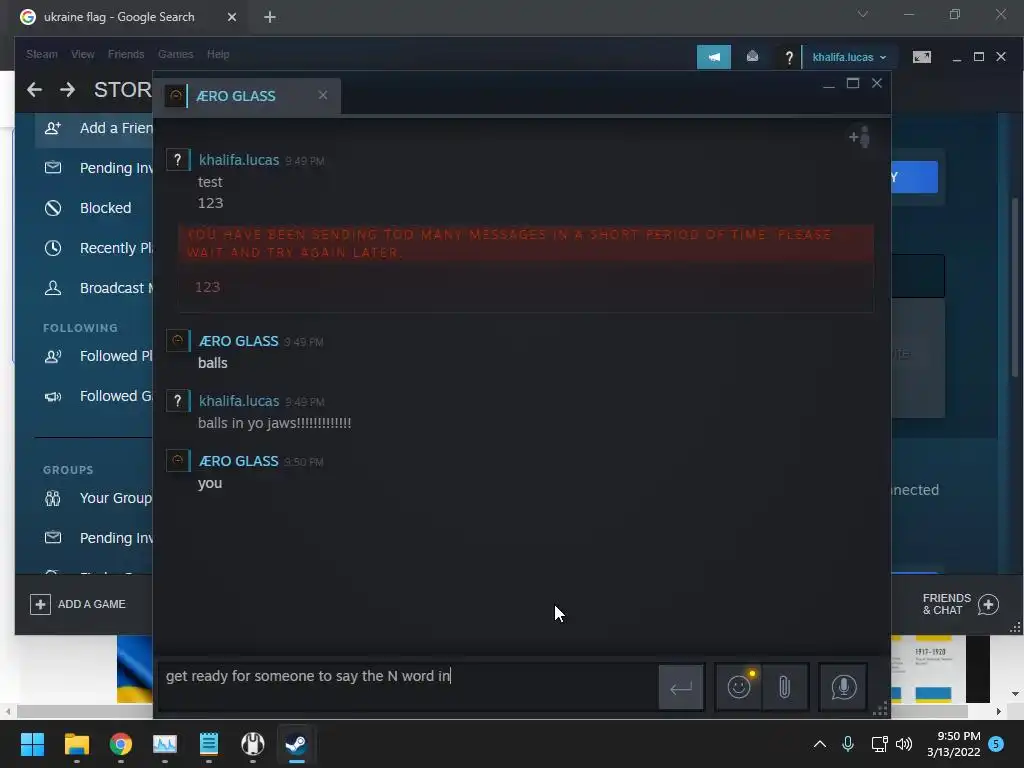
Task: Open the notification badge showing 5
Action: (996, 744)
